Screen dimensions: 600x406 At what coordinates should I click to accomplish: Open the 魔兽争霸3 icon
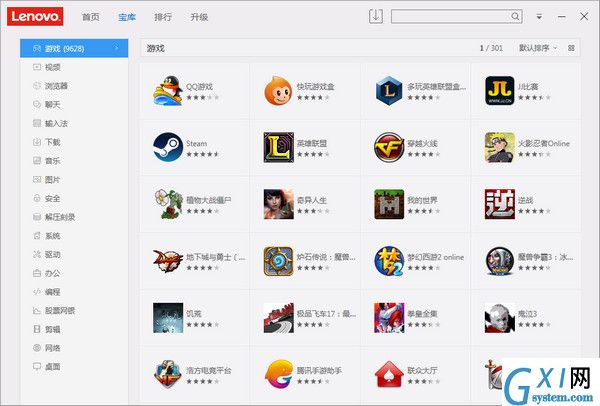click(499, 261)
